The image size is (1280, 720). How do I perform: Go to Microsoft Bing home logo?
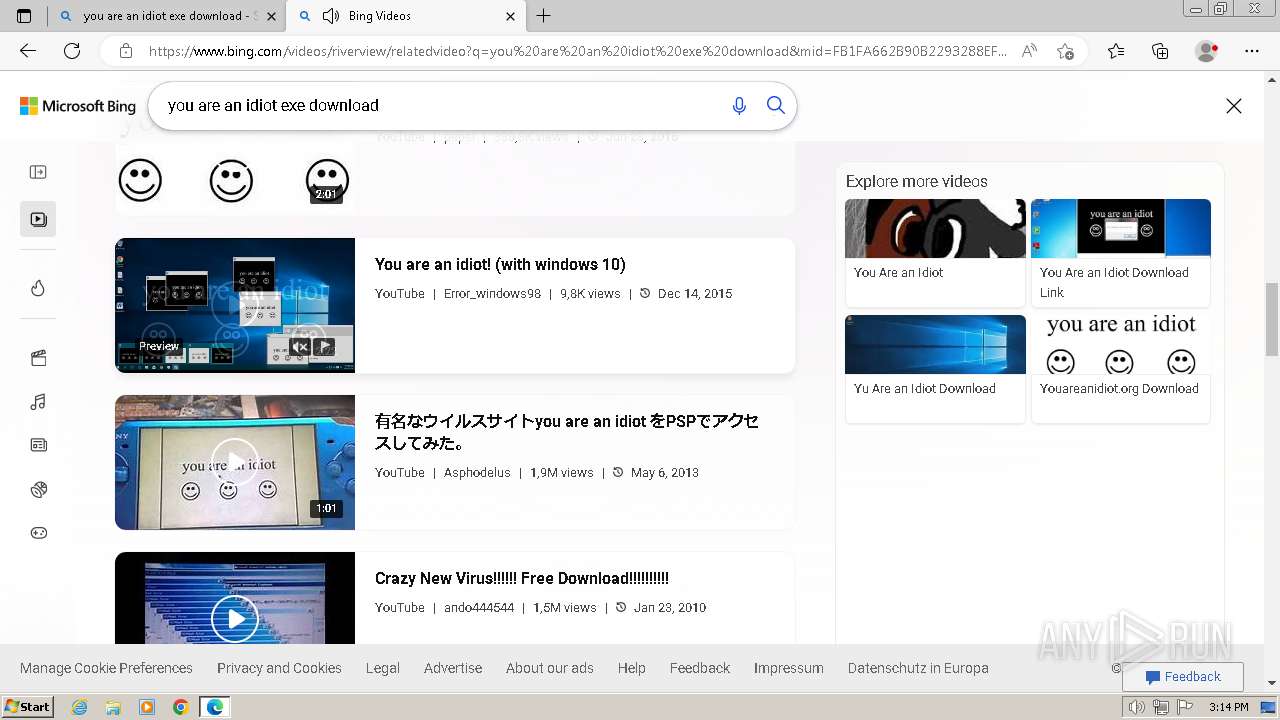[78, 106]
